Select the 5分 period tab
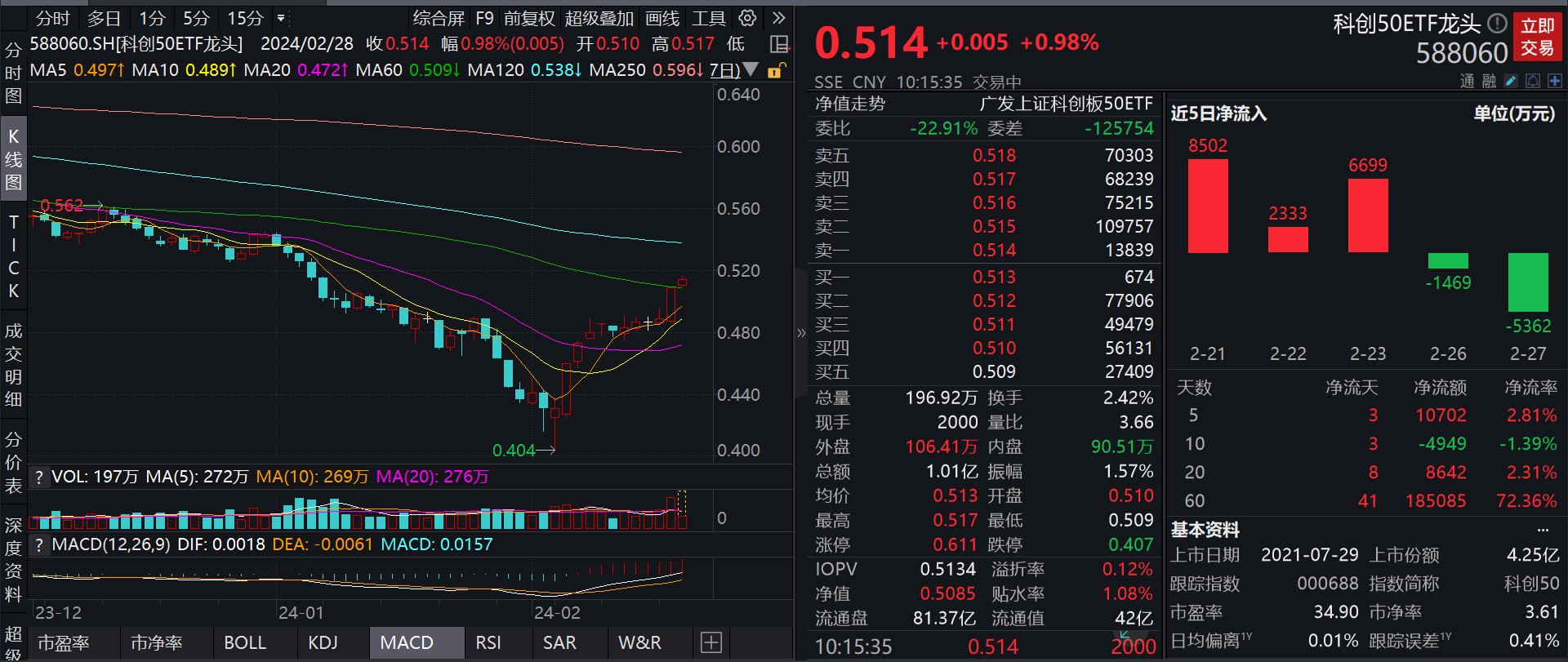 pos(196,18)
